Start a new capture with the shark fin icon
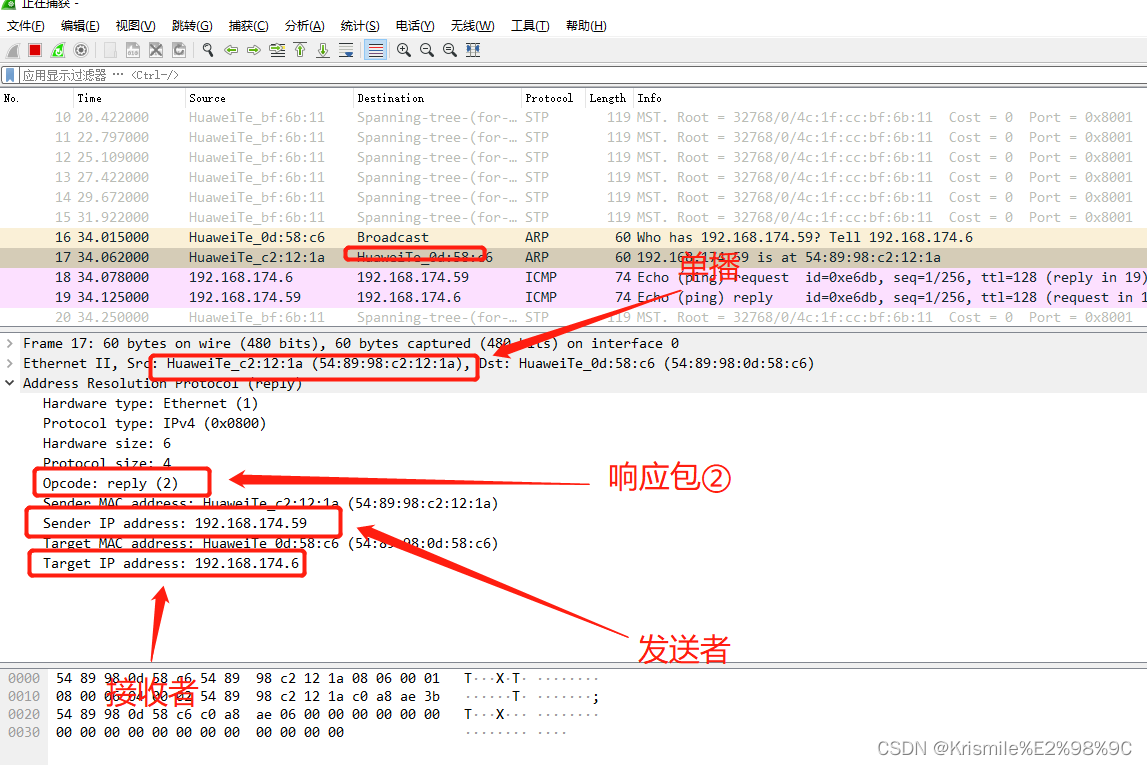1147x765 pixels. pyautogui.click(x=11, y=49)
